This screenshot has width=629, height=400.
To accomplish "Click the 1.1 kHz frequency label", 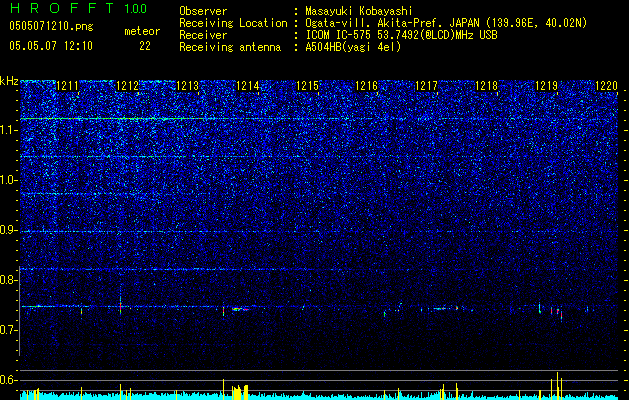I will (9, 130).
